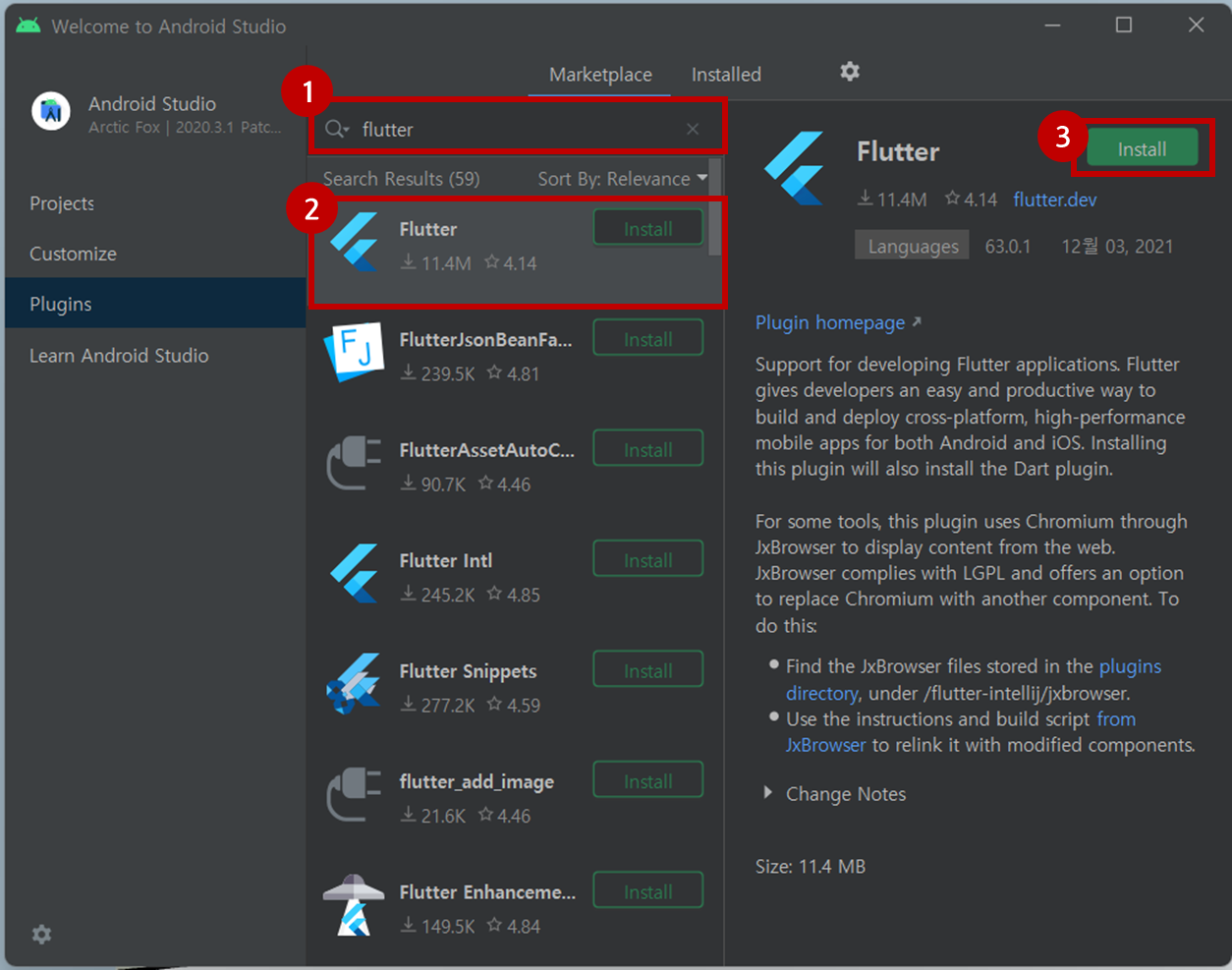This screenshot has height=970, width=1232.
Task: Click the Android icon in title bar
Action: pyautogui.click(x=28, y=26)
